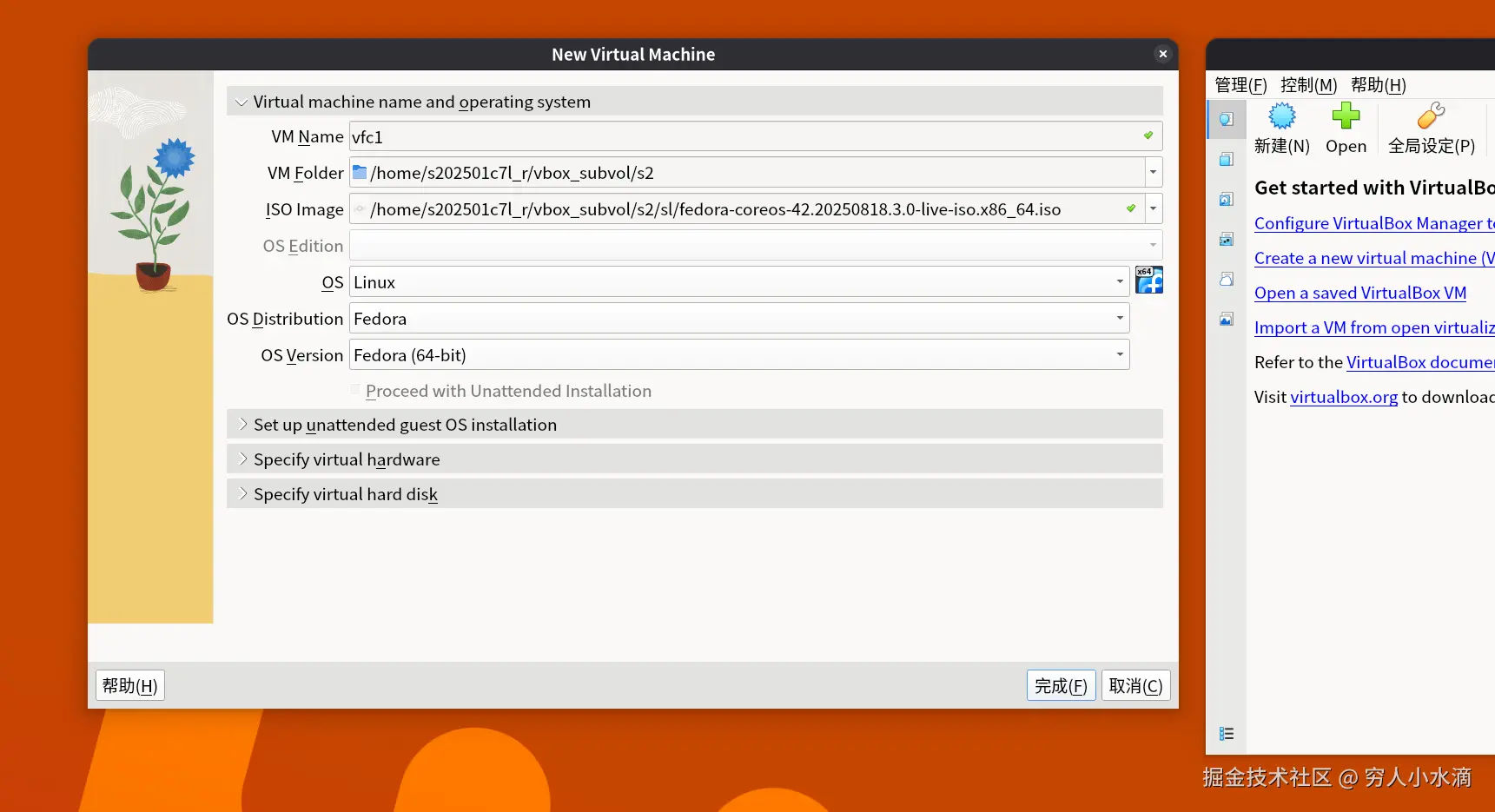1495x812 pixels.
Task: Open the 帮助(H) menu in Manager menu bar
Action: (x=1378, y=85)
